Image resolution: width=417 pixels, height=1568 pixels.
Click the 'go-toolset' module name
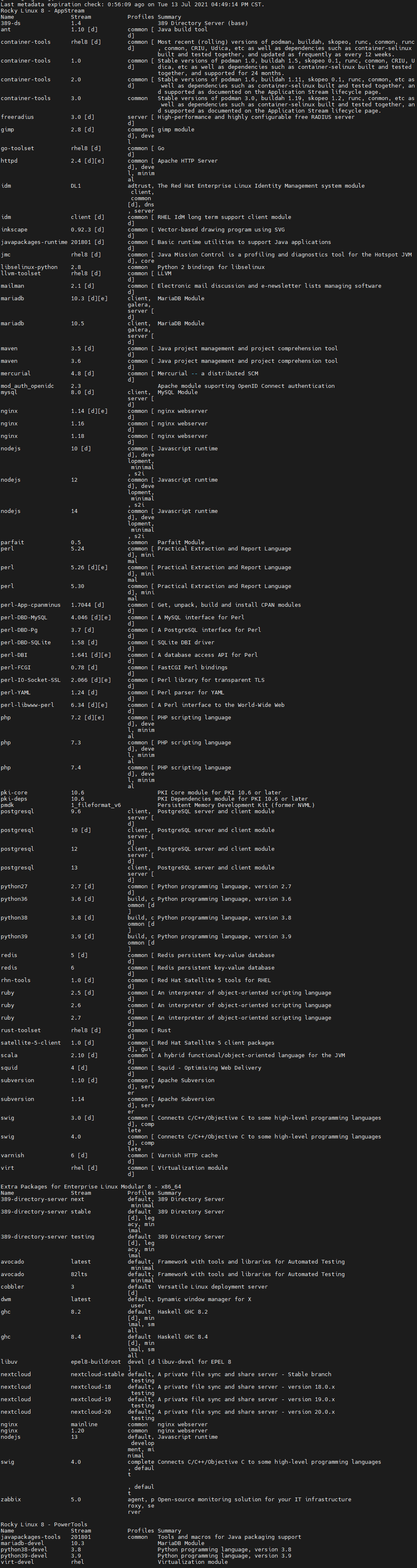[17, 148]
